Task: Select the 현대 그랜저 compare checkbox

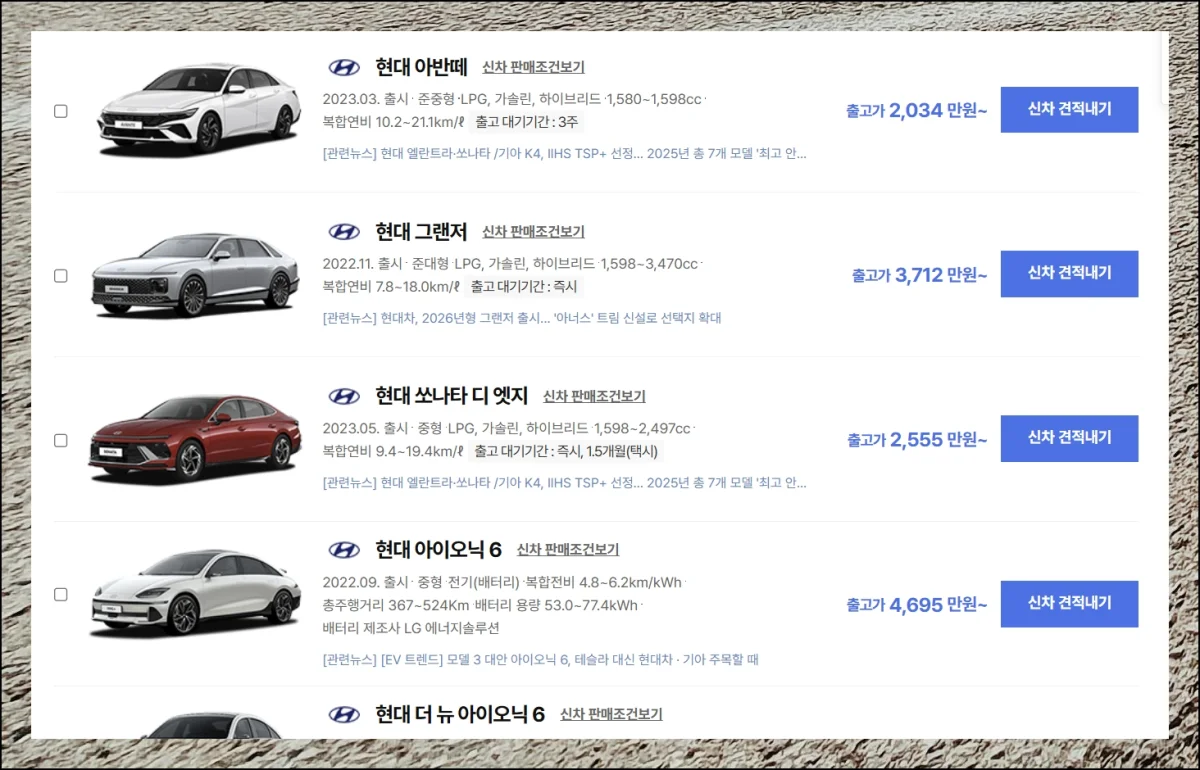Action: (61, 275)
